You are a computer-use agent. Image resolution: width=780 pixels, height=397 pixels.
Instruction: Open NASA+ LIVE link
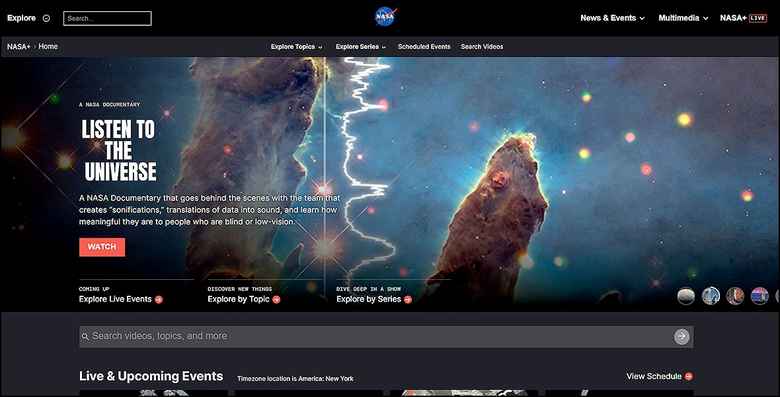(743, 18)
